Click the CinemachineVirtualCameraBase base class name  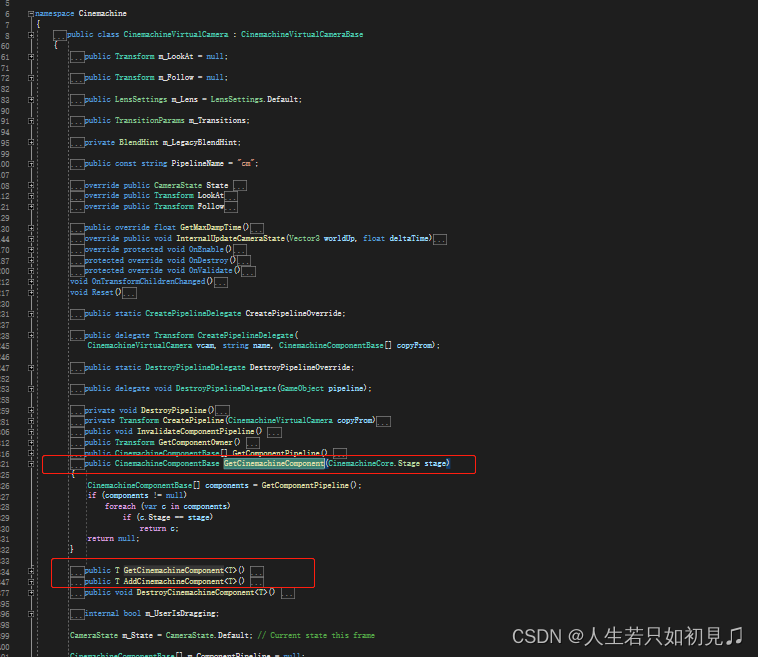[x=302, y=34]
